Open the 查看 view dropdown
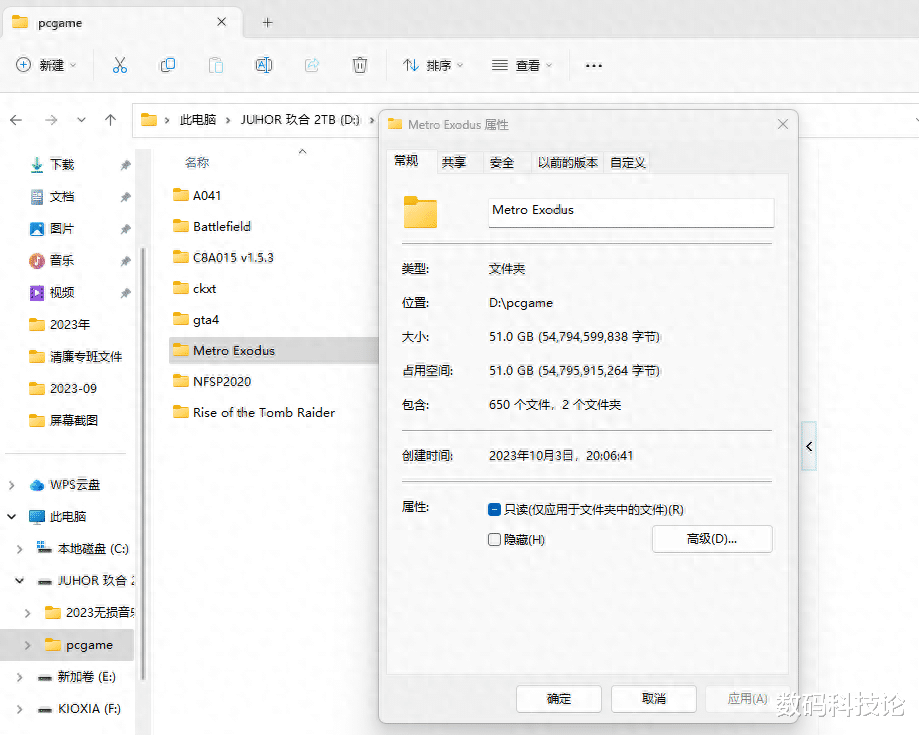919x735 pixels. (x=522, y=65)
